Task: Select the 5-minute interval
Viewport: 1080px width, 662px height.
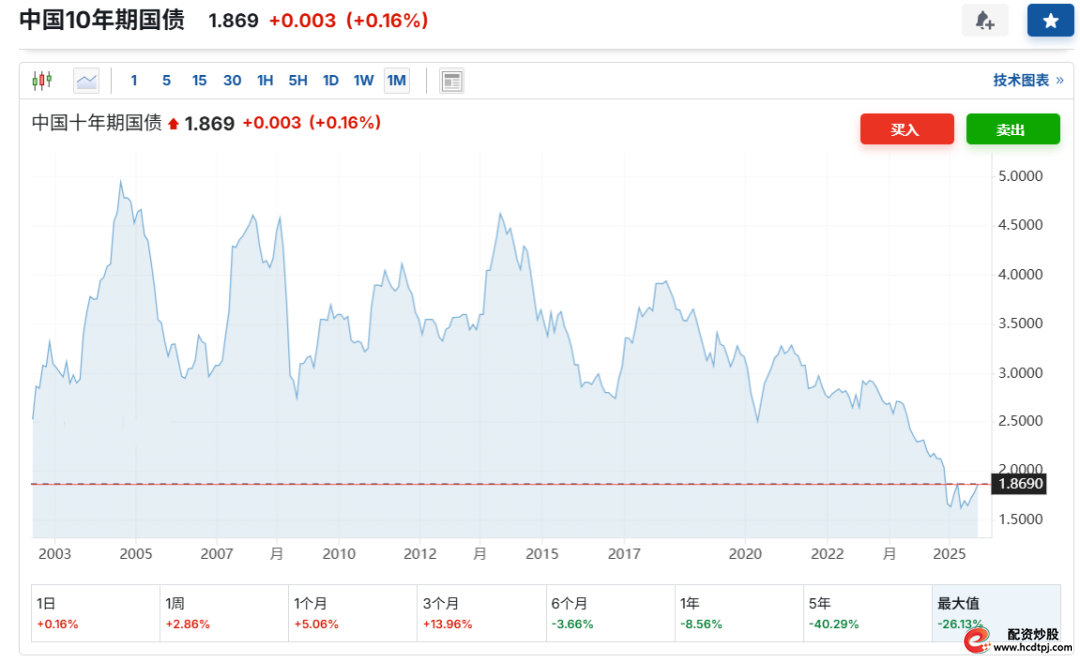Action: [x=166, y=80]
